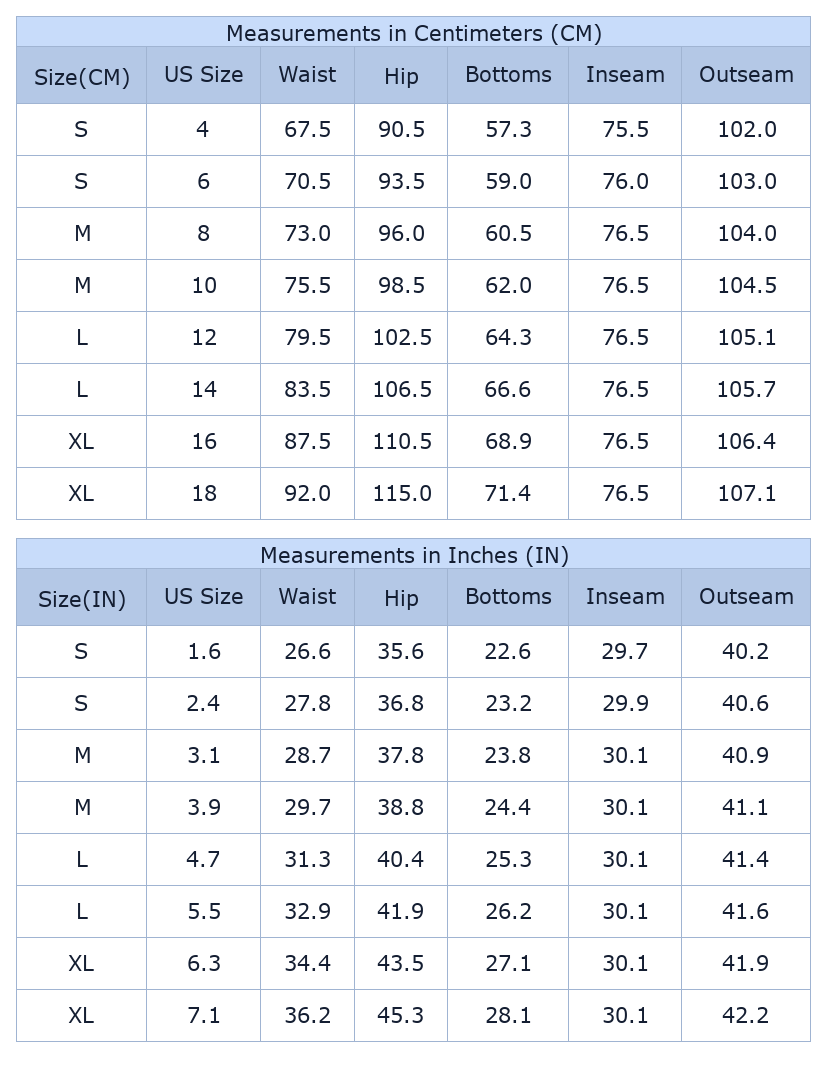Select the inseam value 29.7 cell
Viewport: 826px width, 1066px height.
(625, 652)
